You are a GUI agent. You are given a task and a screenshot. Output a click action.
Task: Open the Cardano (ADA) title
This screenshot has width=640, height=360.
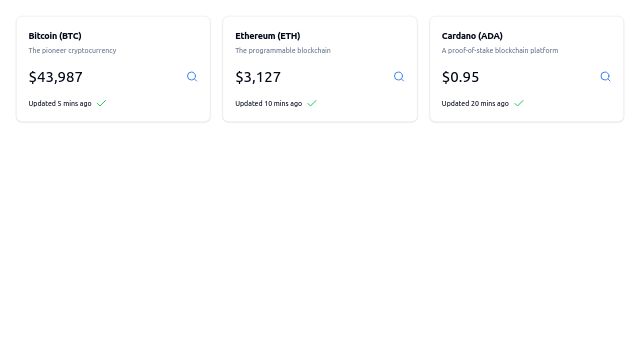472,36
